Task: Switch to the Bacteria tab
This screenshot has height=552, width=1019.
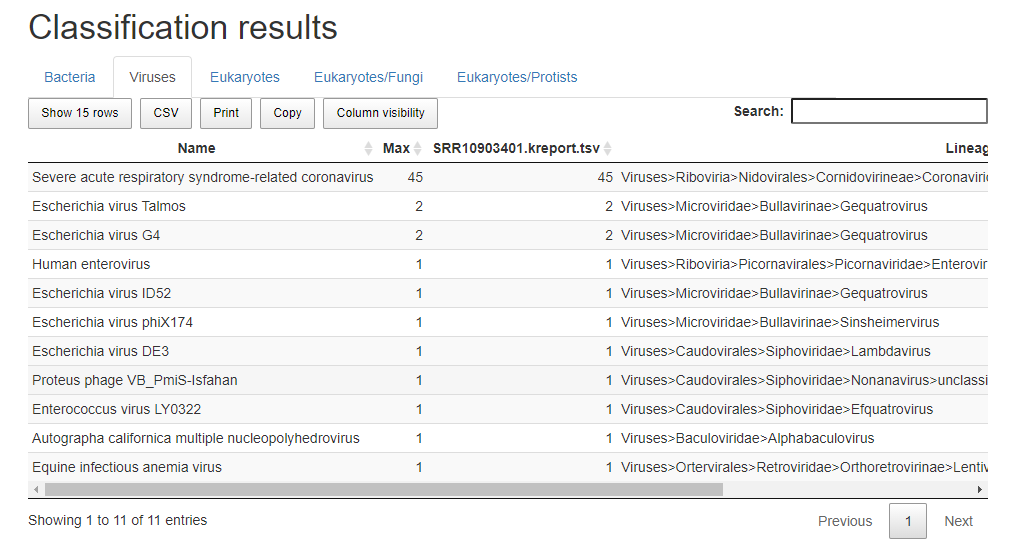Action: pos(70,77)
